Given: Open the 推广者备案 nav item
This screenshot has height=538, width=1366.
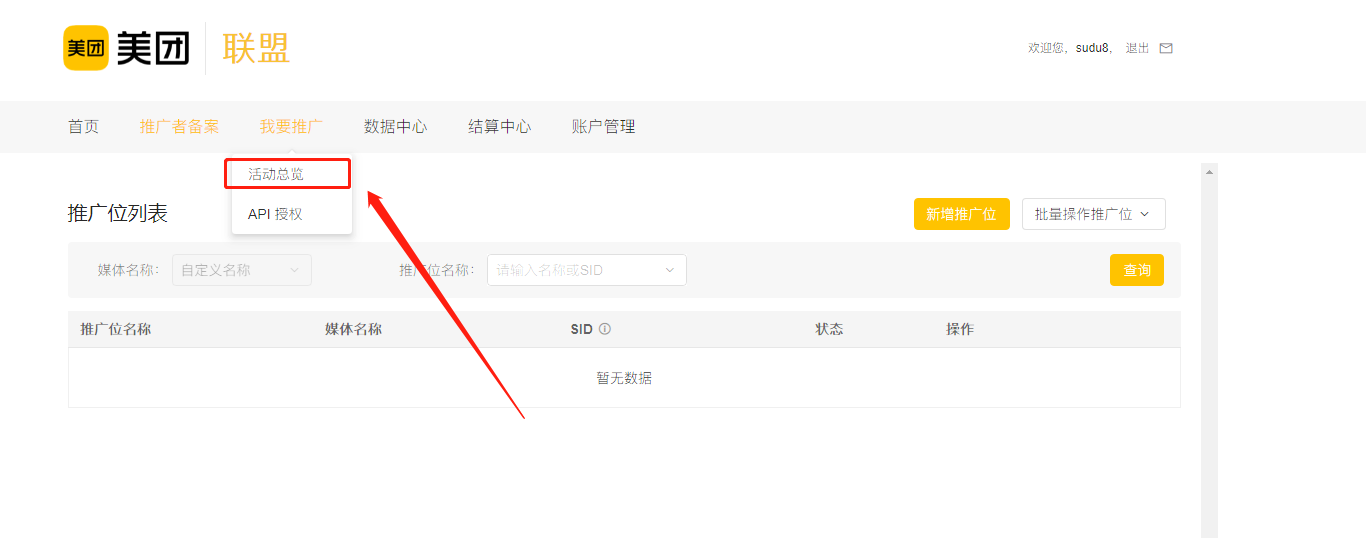Looking at the screenshot, I should 179,127.
